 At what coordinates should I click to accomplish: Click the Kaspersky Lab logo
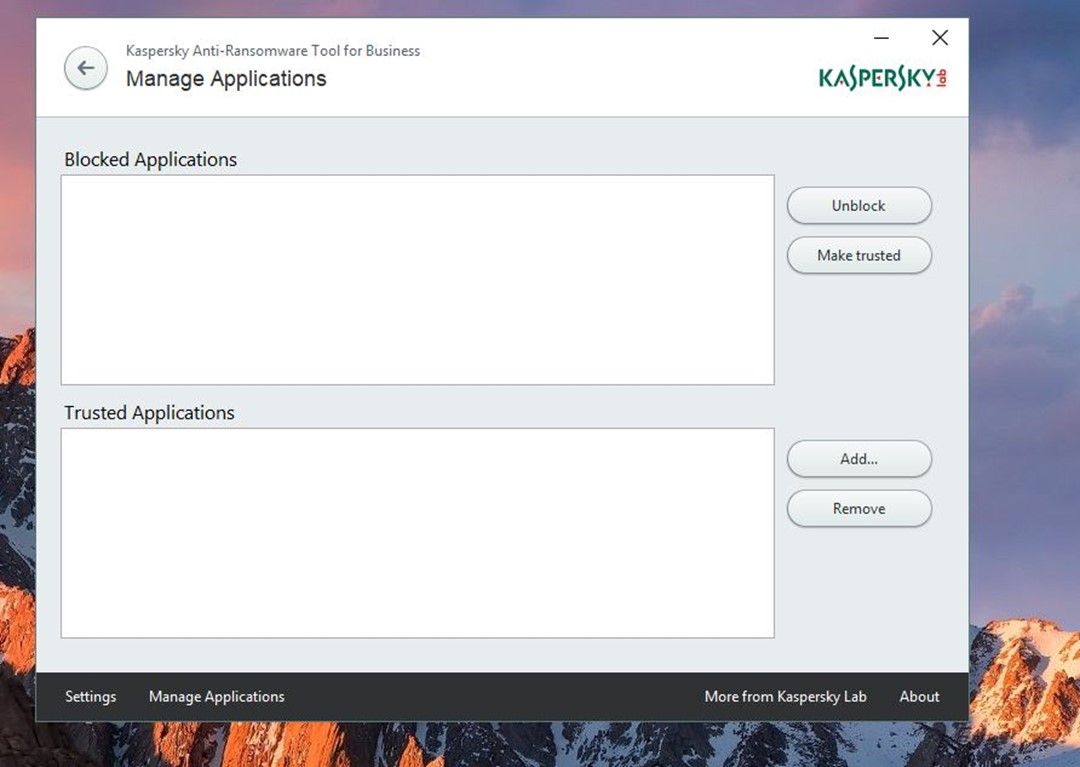882,78
